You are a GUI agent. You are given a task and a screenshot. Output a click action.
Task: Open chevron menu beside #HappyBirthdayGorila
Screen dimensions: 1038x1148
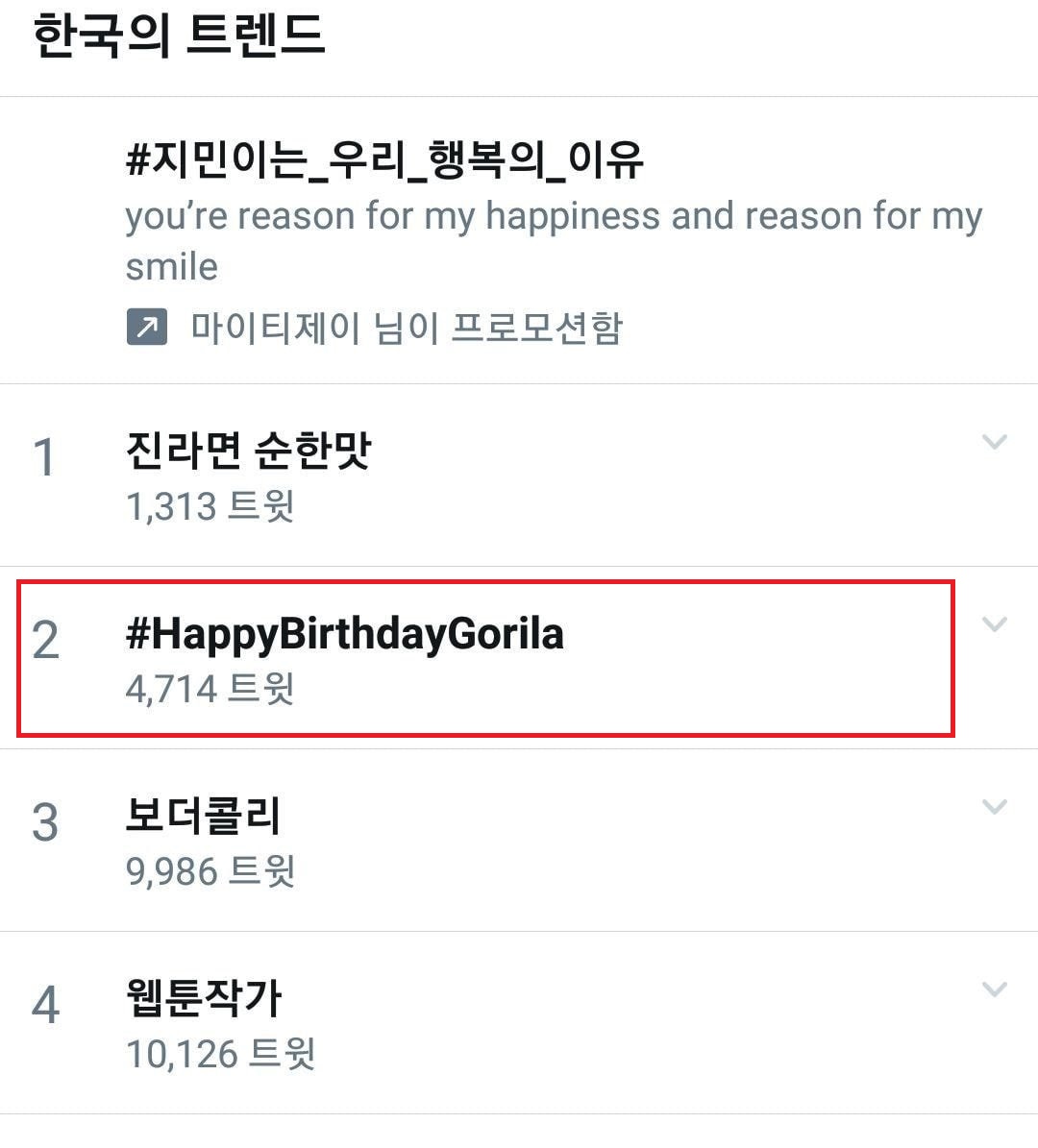click(994, 624)
